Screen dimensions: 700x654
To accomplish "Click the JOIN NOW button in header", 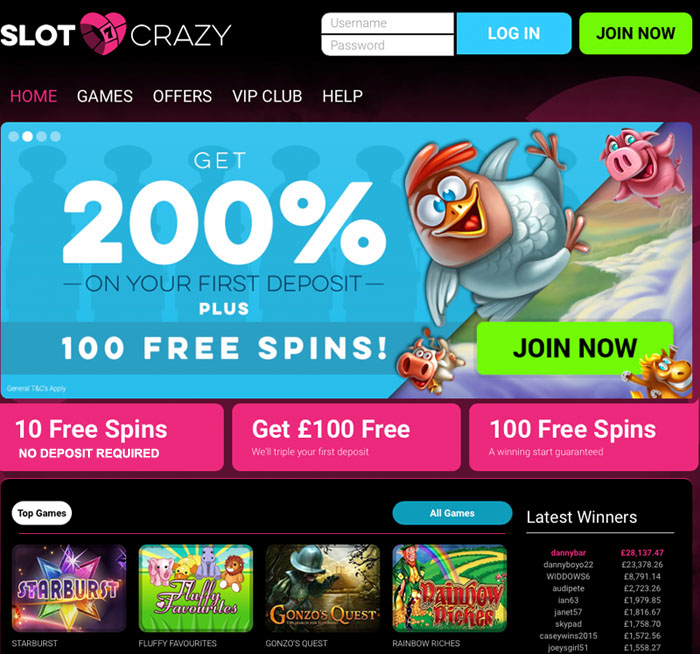I will point(636,33).
